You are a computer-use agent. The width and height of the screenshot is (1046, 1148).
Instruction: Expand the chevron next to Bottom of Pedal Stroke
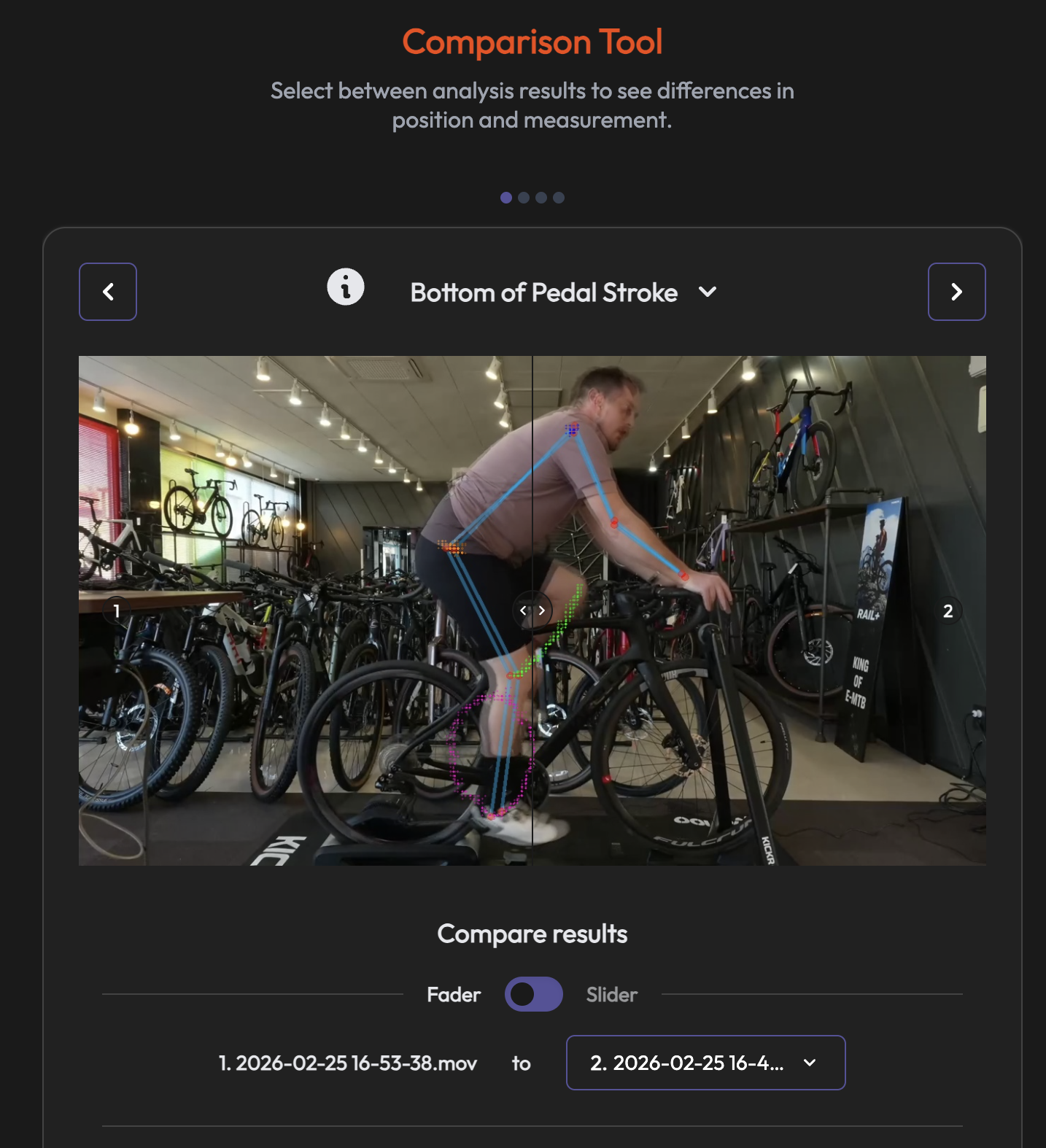(x=708, y=292)
